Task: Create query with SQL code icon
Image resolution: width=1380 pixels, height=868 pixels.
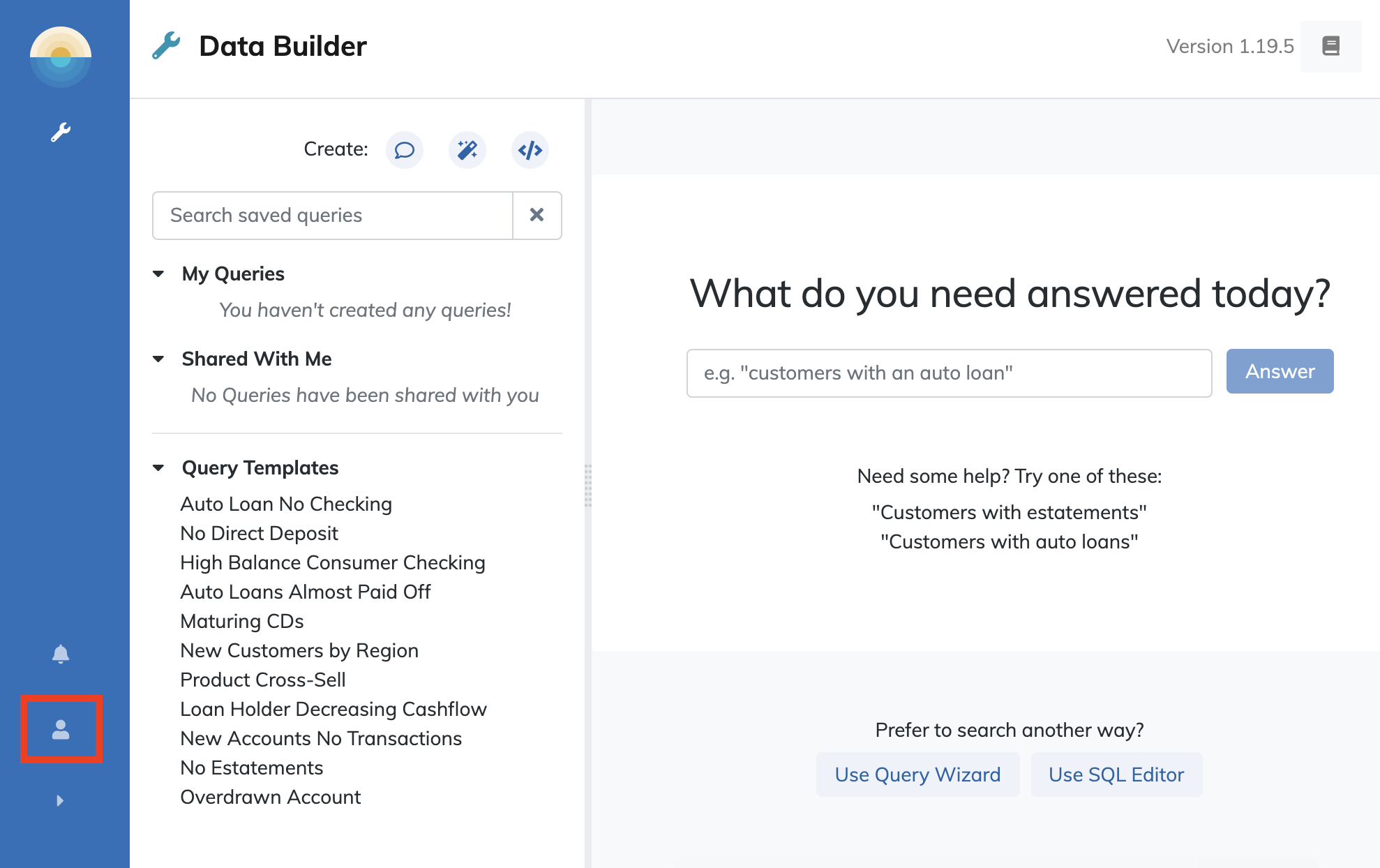Action: pyautogui.click(x=530, y=150)
